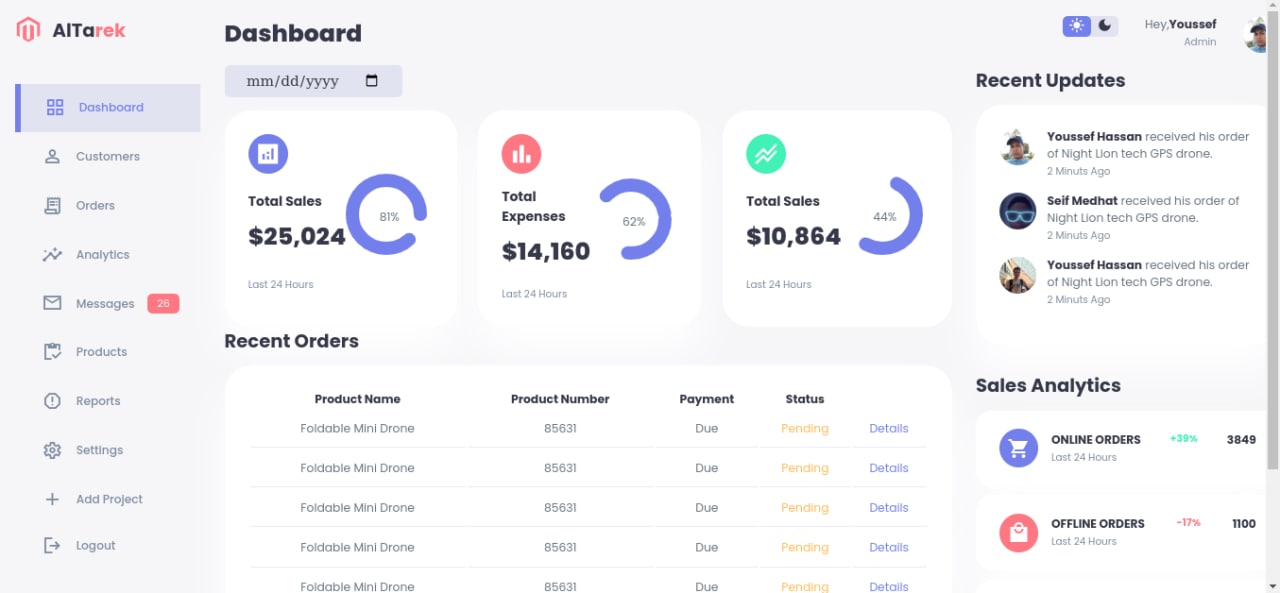Image resolution: width=1280 pixels, height=593 pixels.
Task: Click the green trend icon above $10,864
Action: coord(766,154)
